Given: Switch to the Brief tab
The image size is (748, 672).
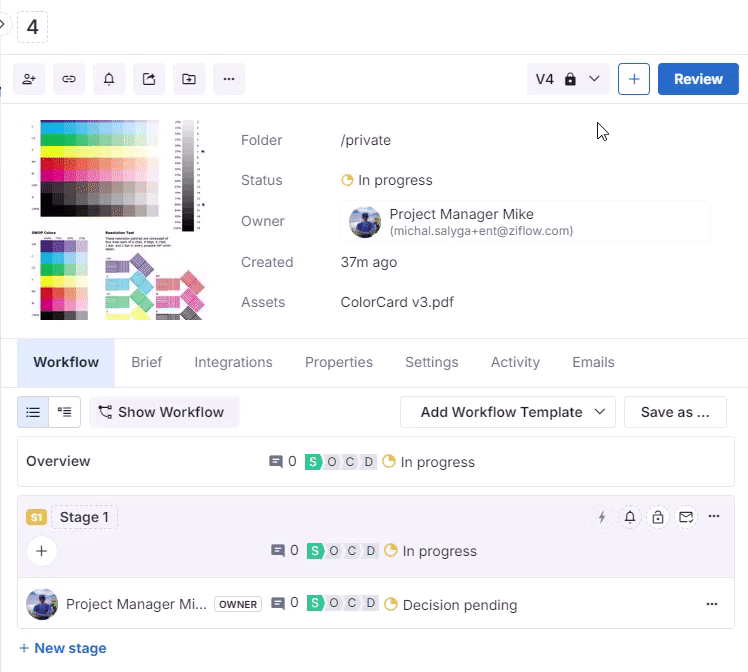Looking at the screenshot, I should 146,362.
